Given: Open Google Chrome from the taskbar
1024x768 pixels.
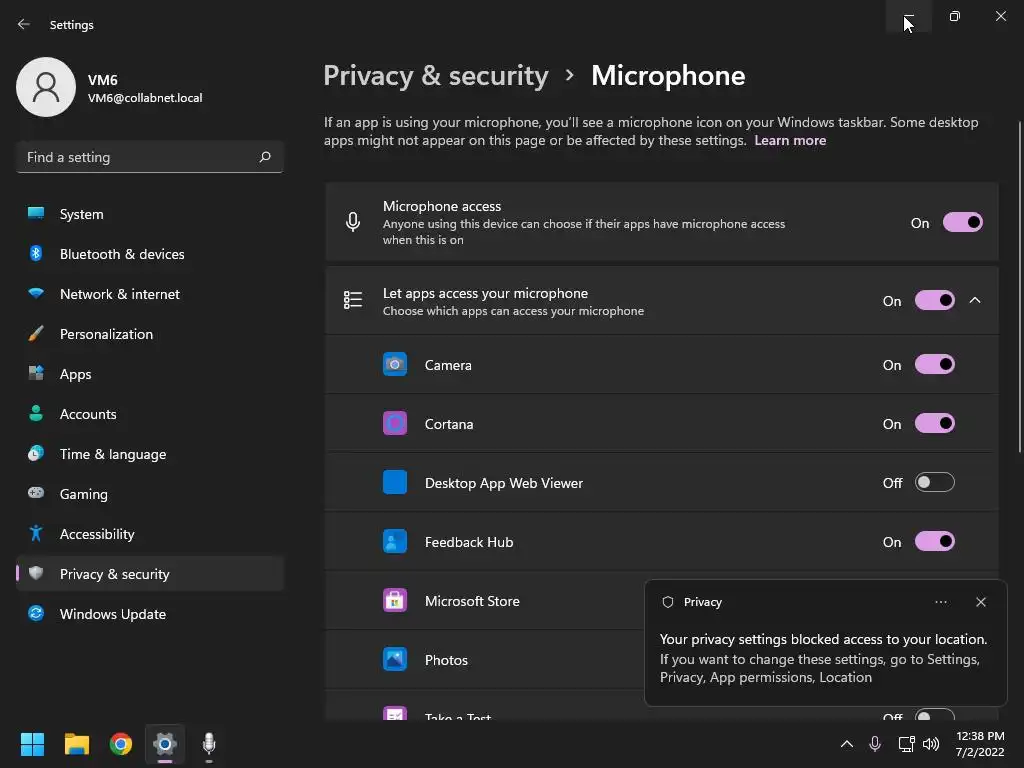Looking at the screenshot, I should coord(121,744).
